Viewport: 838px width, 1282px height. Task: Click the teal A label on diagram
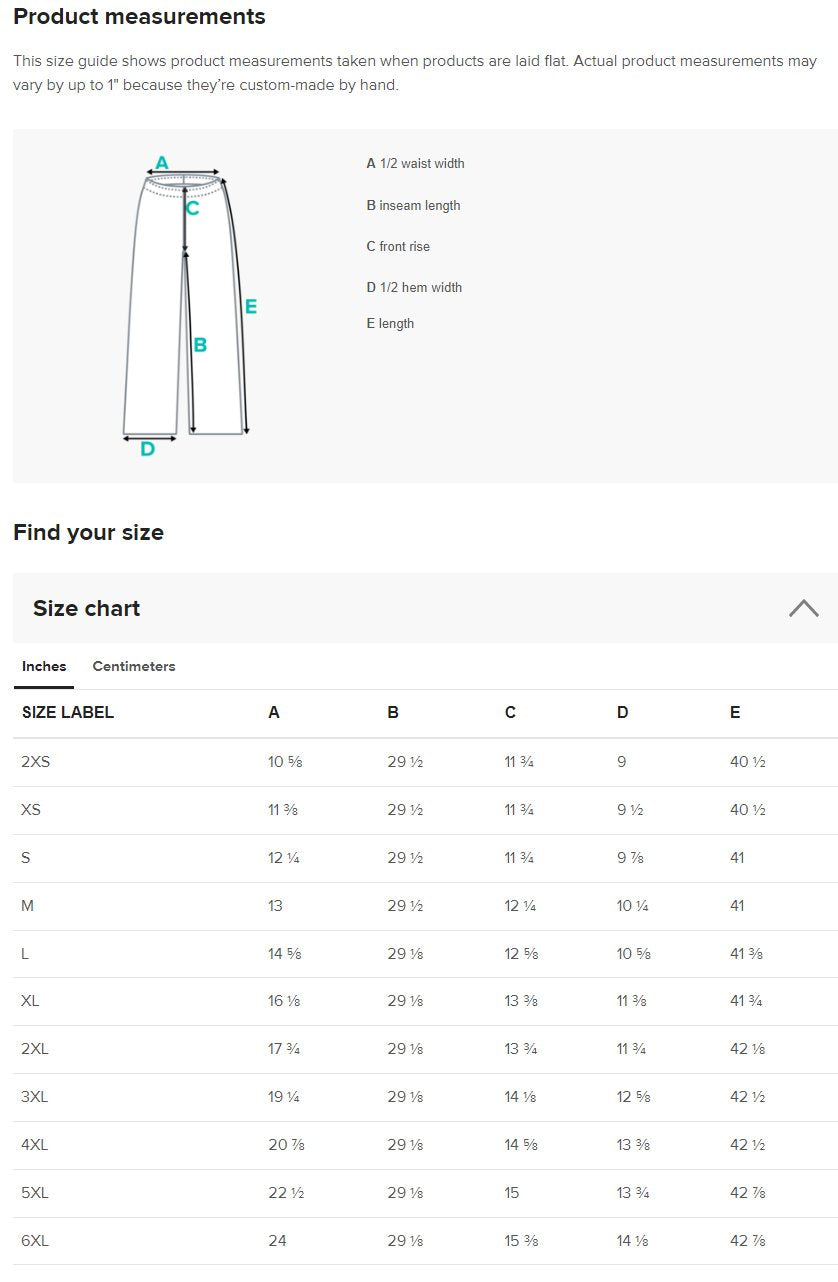(x=162, y=163)
